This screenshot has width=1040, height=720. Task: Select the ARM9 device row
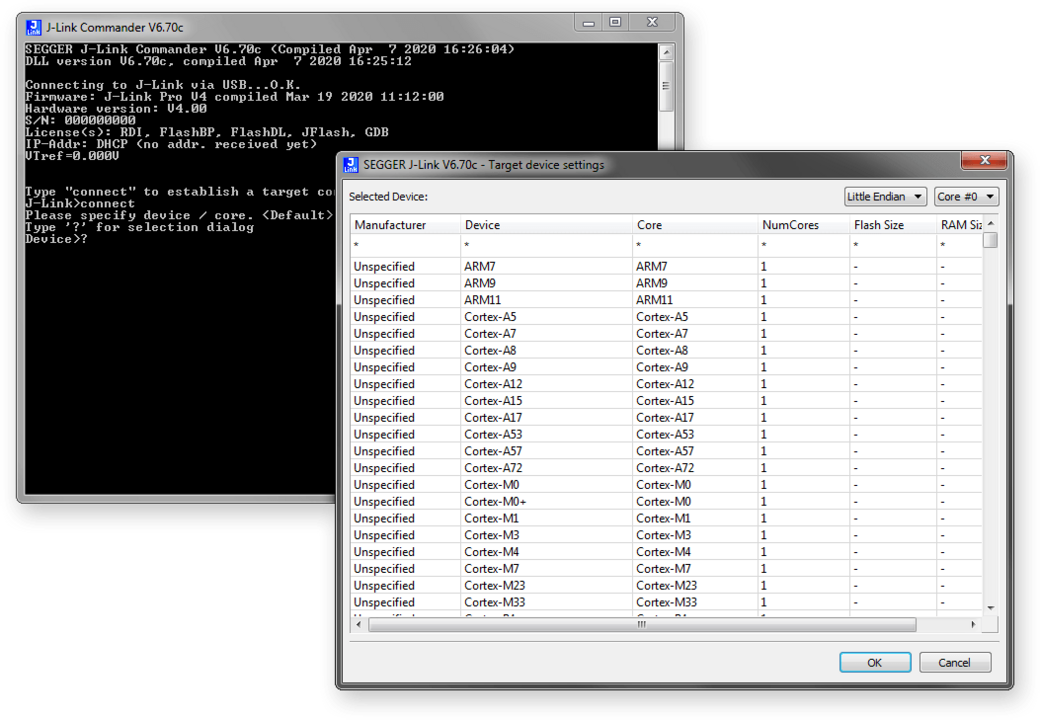(666, 283)
